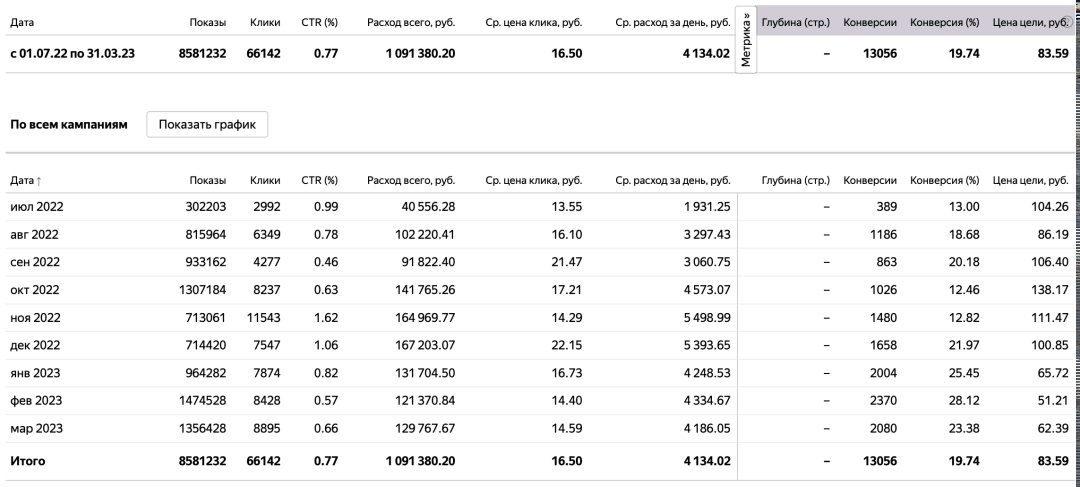This screenshot has width=1080, height=487.
Task: Select the июл 2022 row label
Action: coord(35,207)
